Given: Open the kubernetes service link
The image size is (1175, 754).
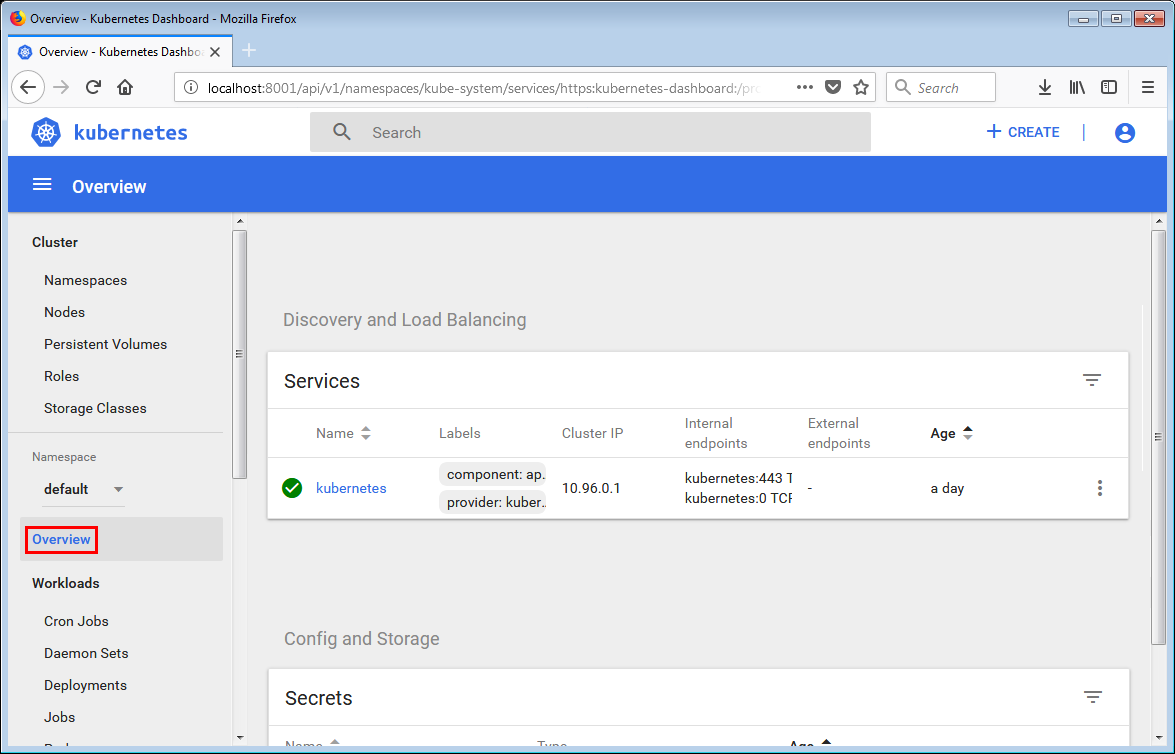Looking at the screenshot, I should click(351, 488).
